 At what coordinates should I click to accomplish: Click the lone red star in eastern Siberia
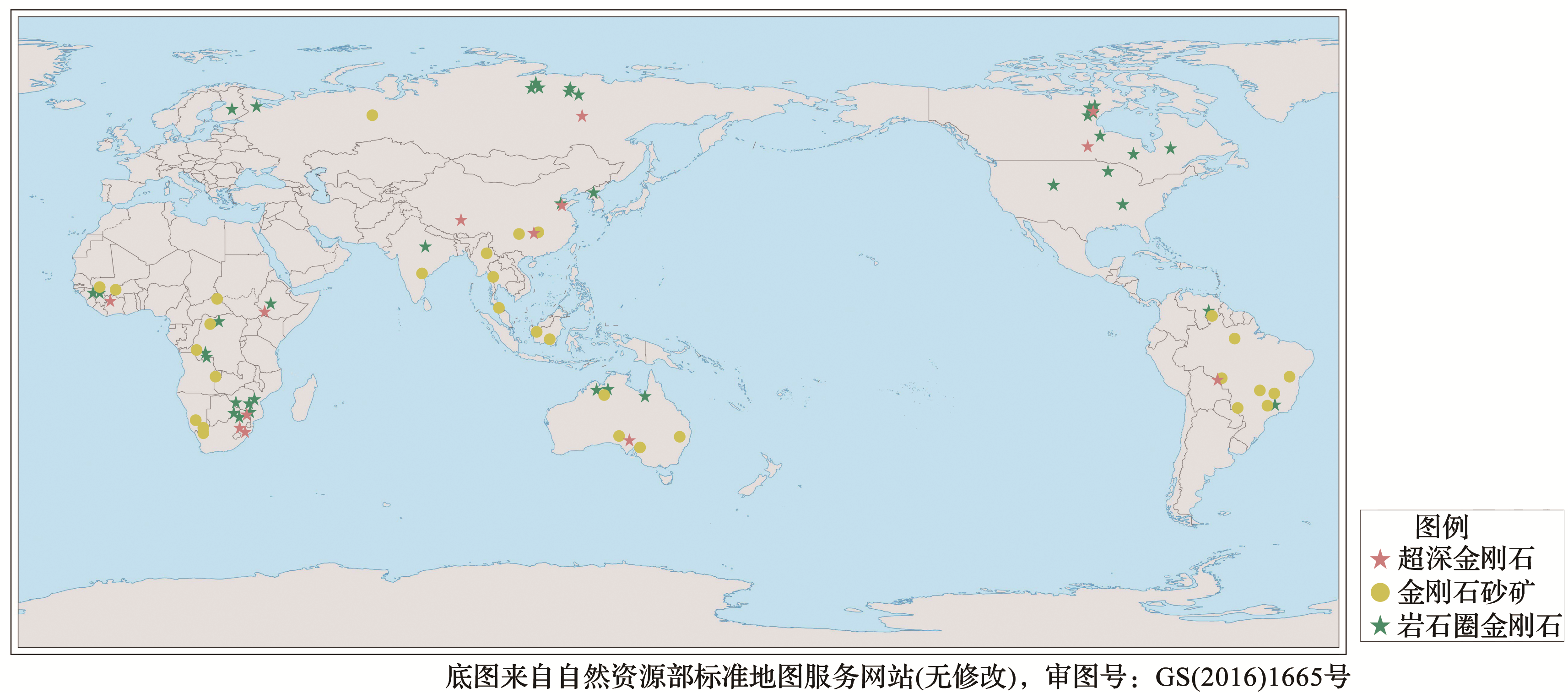point(582,116)
